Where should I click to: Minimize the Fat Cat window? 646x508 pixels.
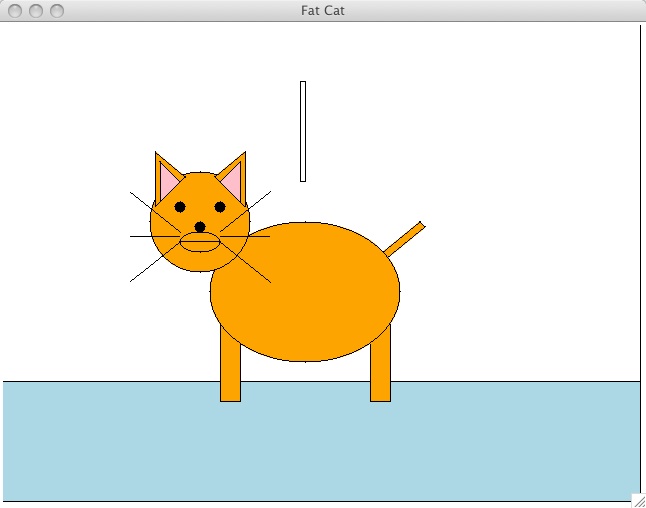[x=36, y=11]
